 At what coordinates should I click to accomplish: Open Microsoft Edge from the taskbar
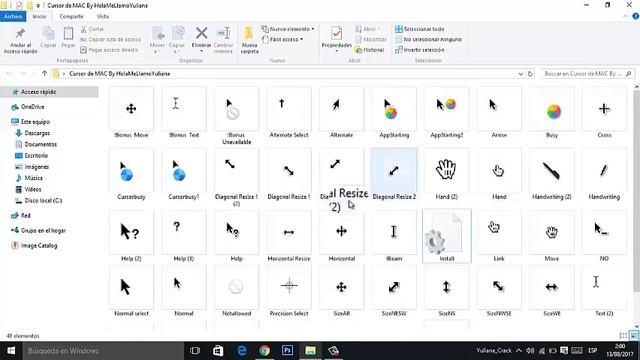point(242,351)
